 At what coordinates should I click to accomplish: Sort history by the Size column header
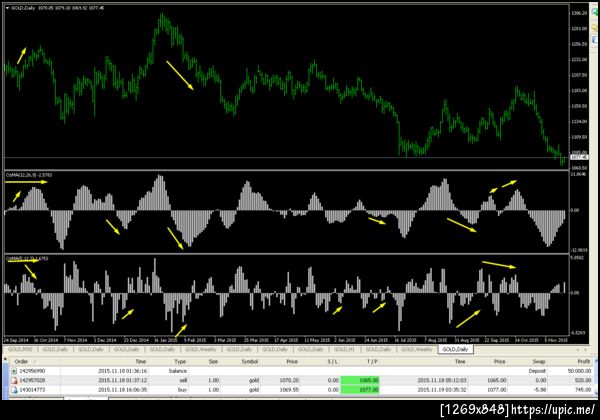point(213,361)
